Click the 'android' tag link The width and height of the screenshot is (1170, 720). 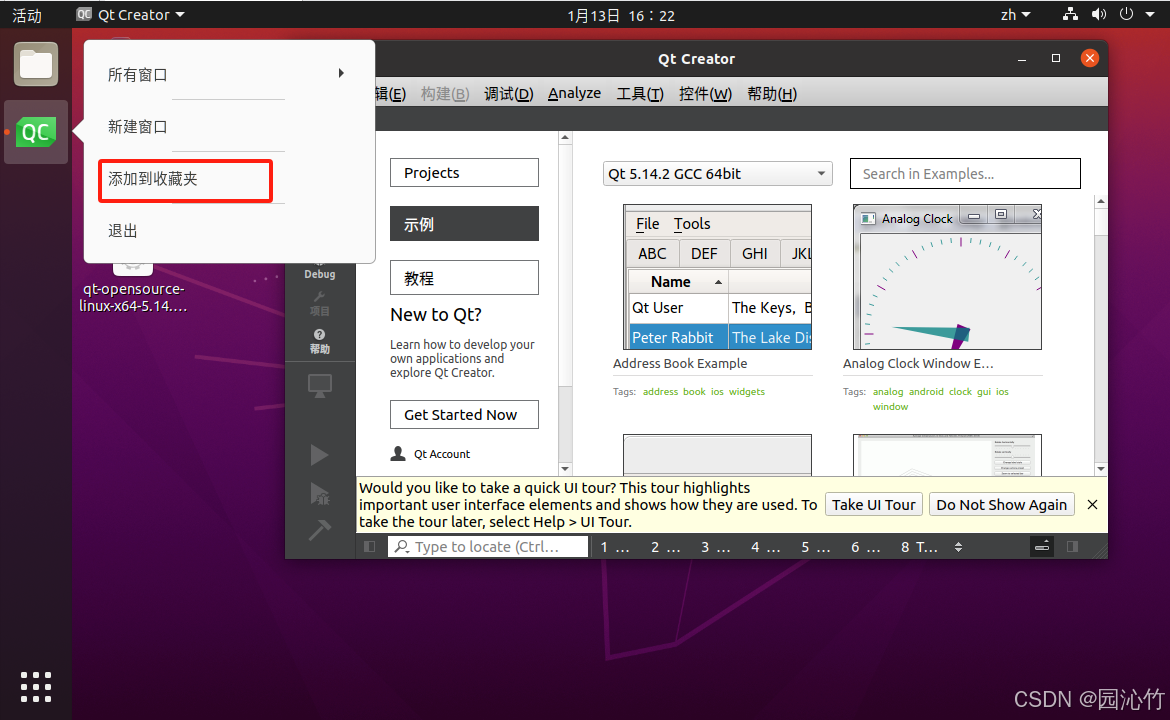[x=926, y=392]
